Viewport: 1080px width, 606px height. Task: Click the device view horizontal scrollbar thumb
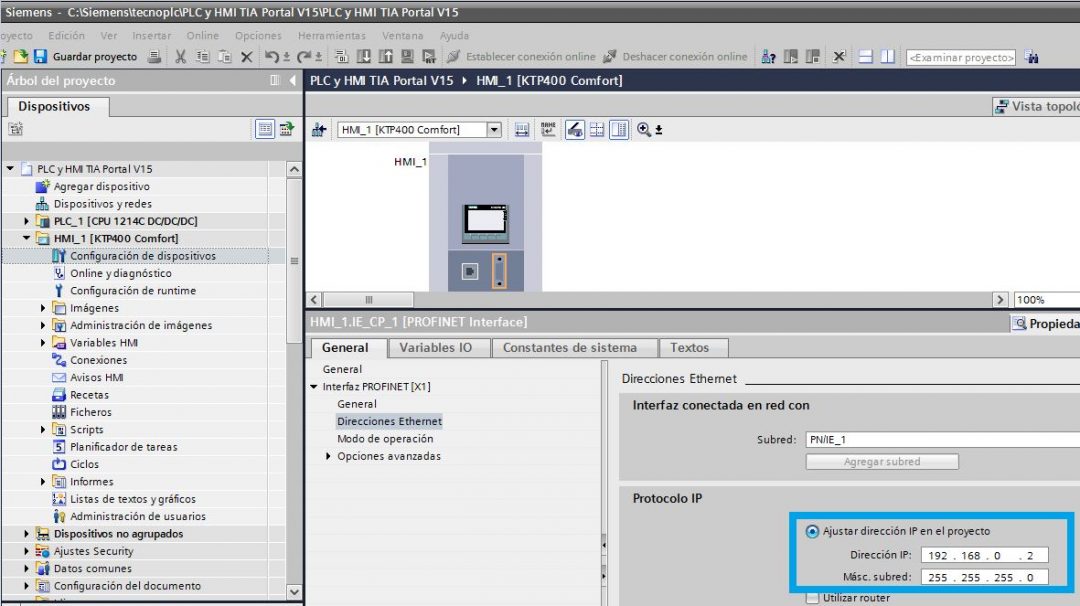(x=368, y=300)
